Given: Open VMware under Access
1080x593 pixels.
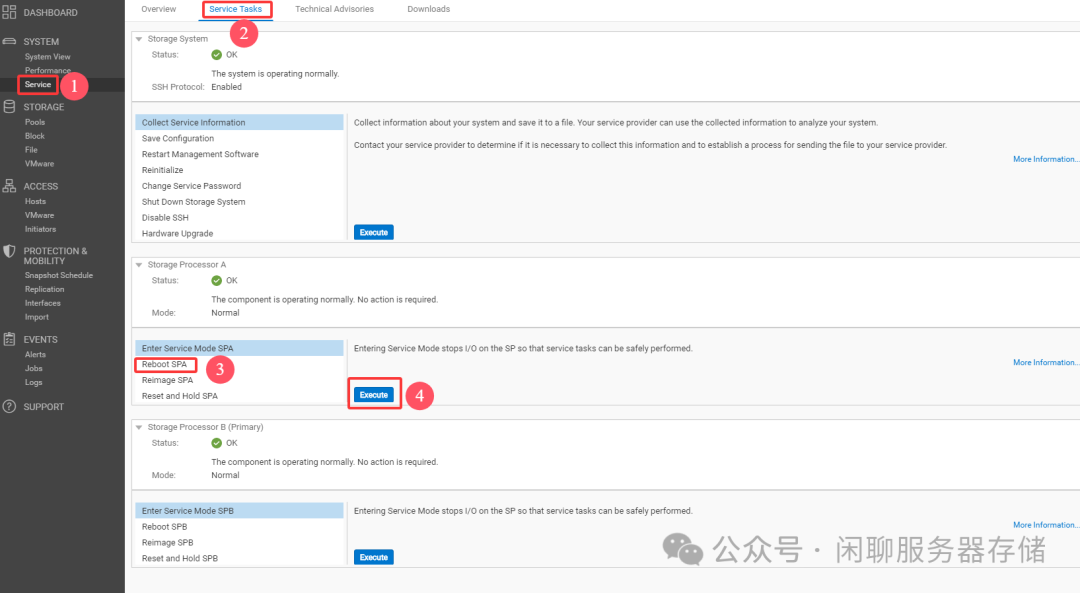Looking at the screenshot, I should pyautogui.click(x=39, y=215).
